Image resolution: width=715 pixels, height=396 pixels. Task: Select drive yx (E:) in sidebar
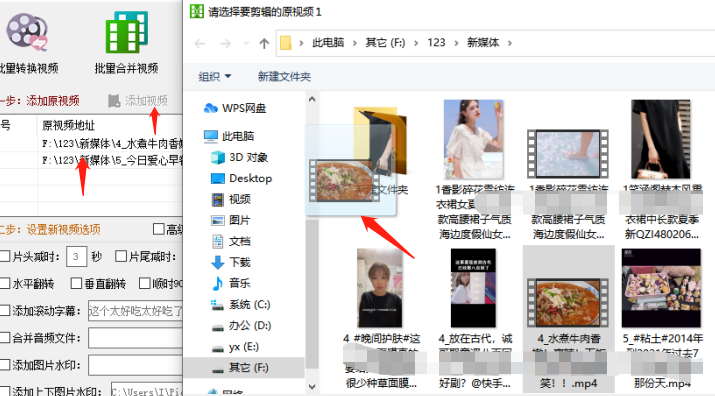coord(235,347)
